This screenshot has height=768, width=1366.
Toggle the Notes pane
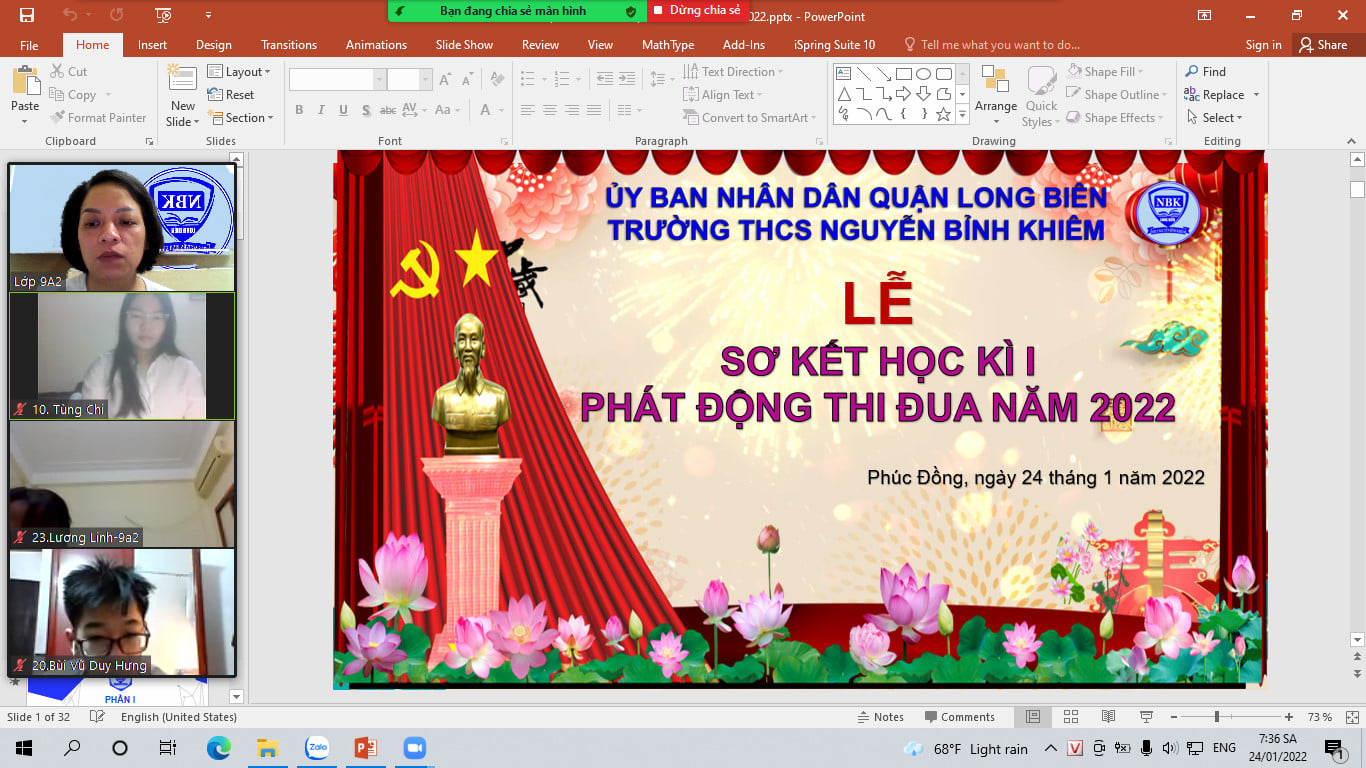pos(880,717)
